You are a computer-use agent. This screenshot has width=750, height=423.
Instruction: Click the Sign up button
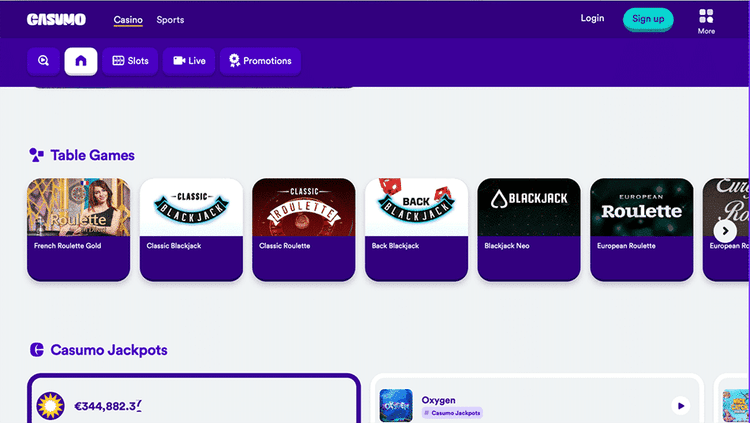pyautogui.click(x=648, y=19)
